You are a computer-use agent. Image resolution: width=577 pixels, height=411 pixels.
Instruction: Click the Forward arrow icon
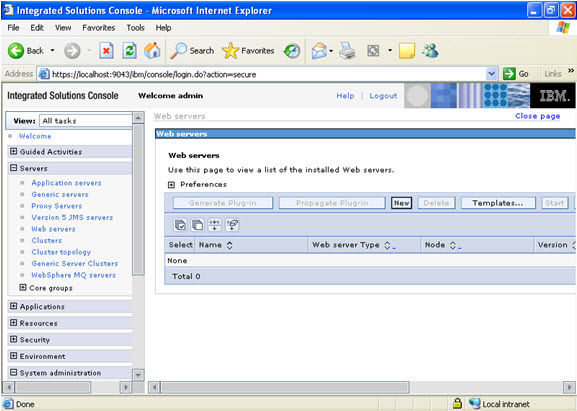pyautogui.click(x=72, y=51)
